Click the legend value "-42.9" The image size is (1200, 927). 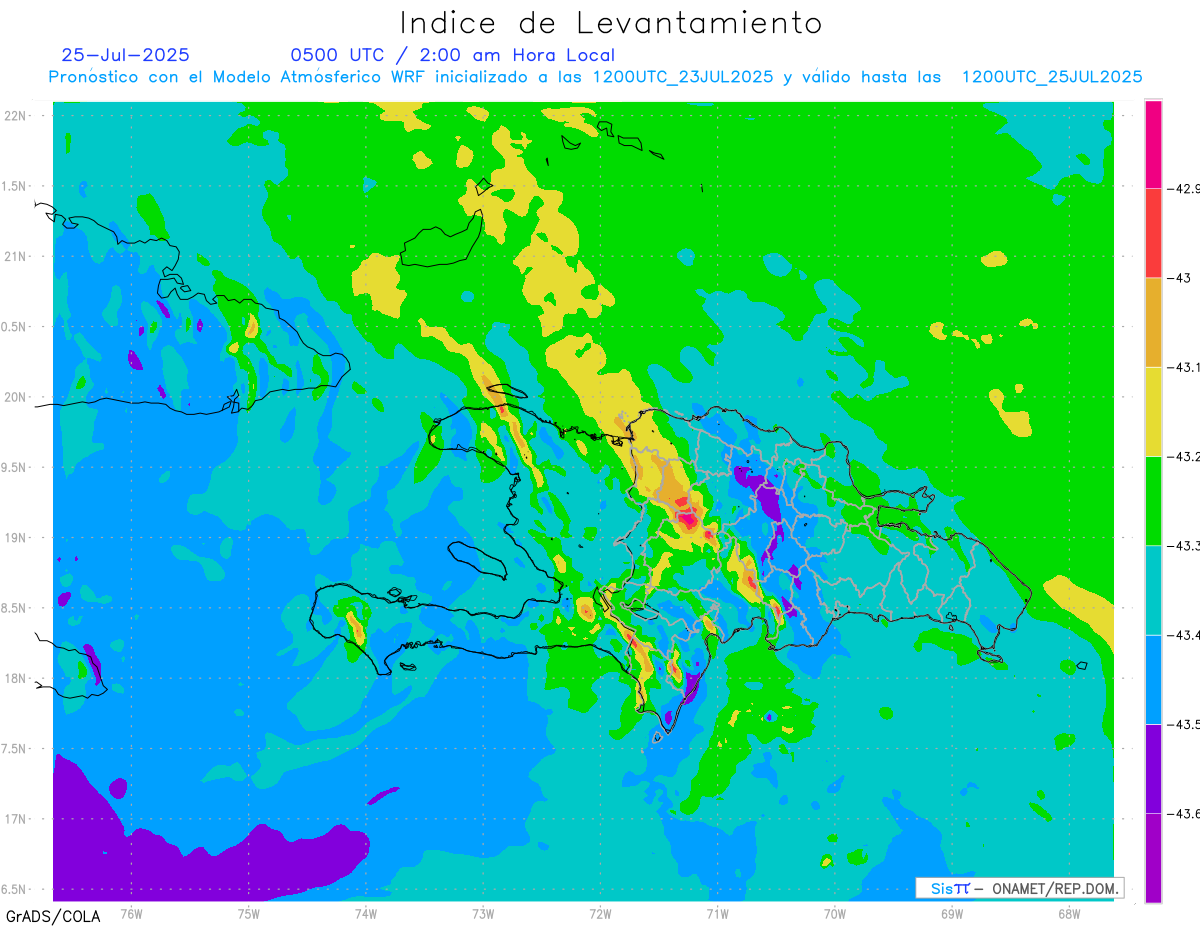[x=1184, y=188]
